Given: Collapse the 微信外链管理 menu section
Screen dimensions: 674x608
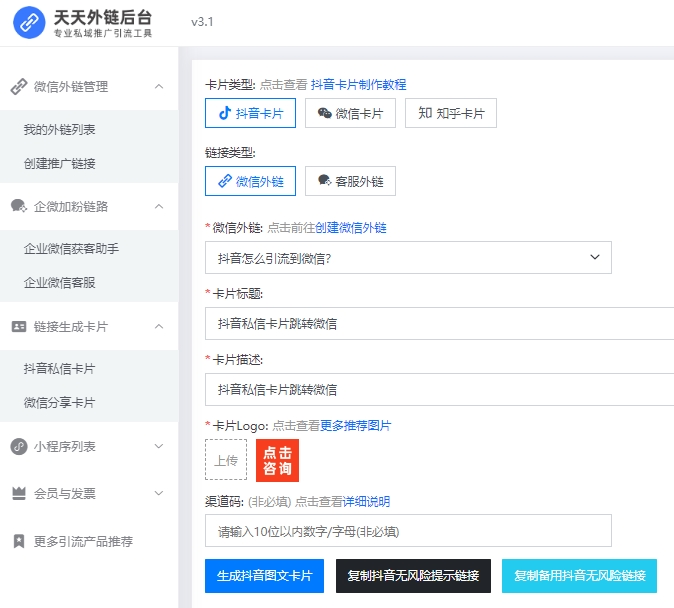Looking at the screenshot, I should coord(159,87).
